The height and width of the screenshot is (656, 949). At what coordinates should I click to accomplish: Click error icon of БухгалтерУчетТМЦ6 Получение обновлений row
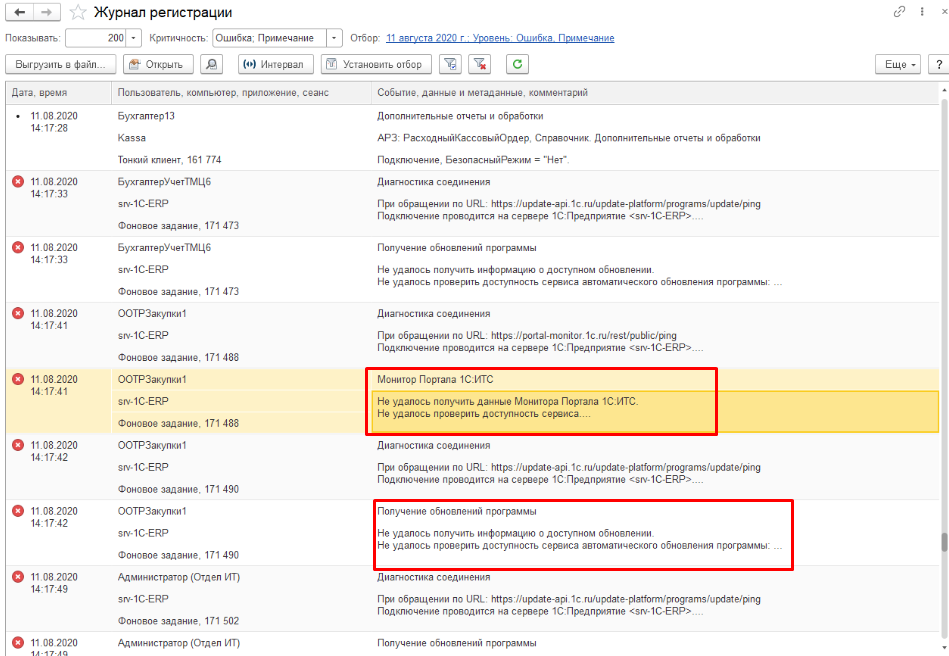point(18,248)
